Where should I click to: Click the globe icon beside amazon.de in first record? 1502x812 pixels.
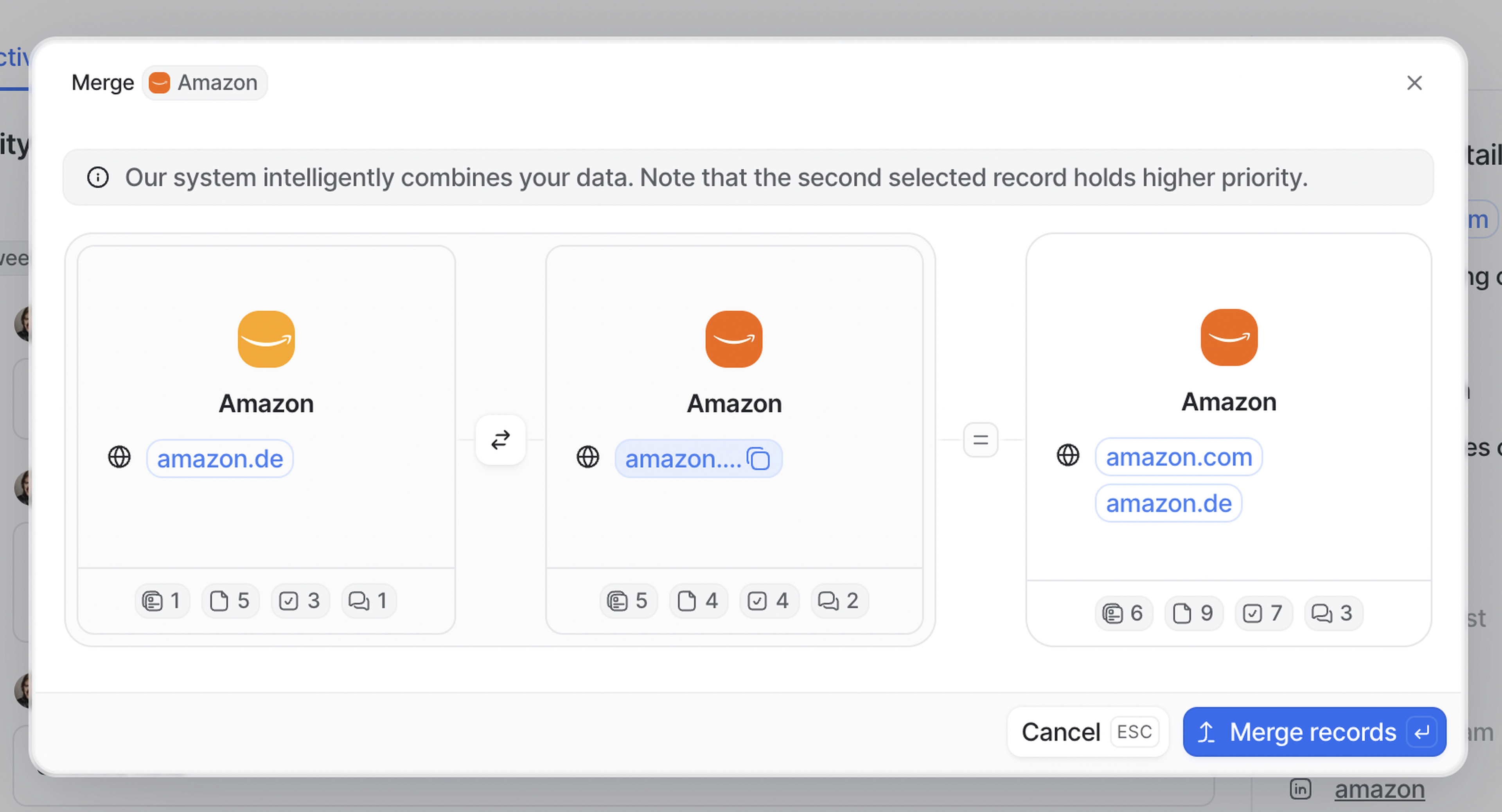(x=120, y=457)
